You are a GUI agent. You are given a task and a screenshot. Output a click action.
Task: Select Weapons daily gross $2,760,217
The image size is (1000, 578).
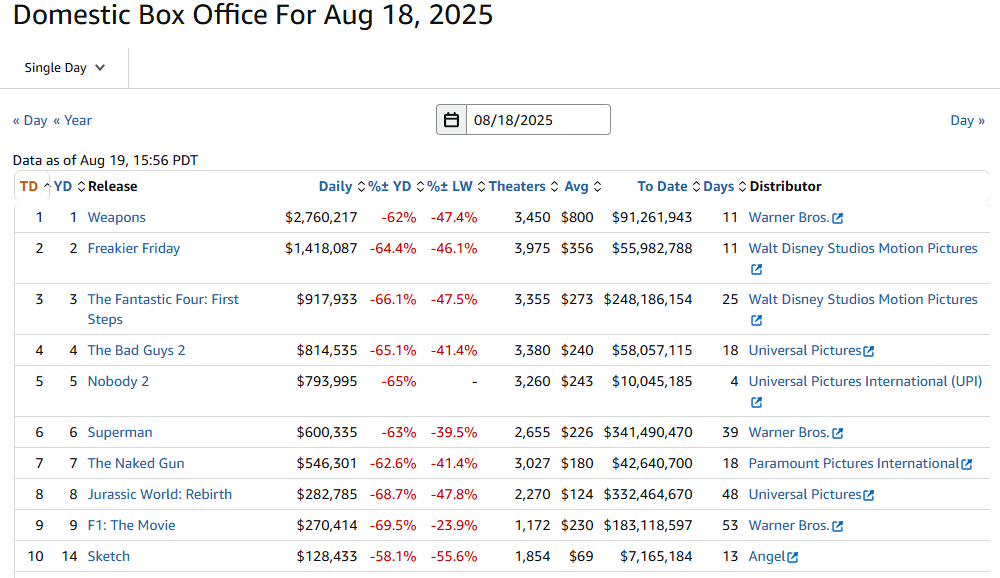click(321, 218)
